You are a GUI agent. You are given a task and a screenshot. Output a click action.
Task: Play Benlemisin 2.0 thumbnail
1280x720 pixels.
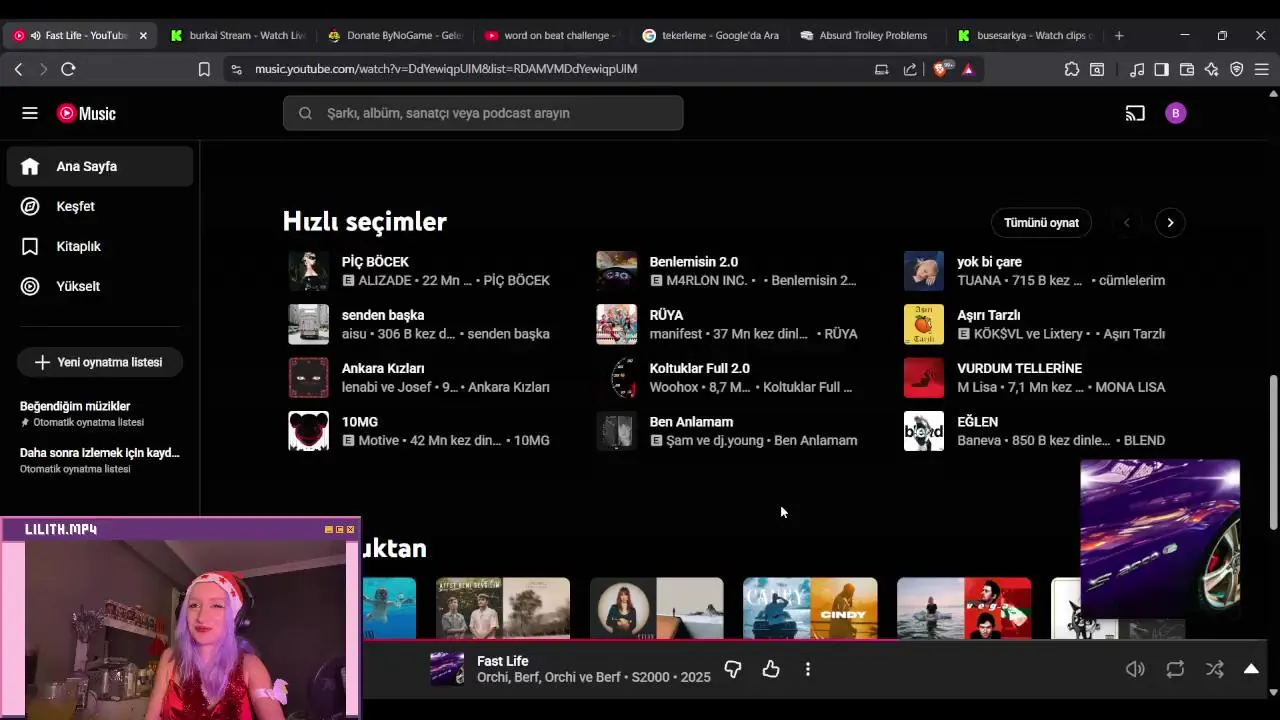coord(617,271)
